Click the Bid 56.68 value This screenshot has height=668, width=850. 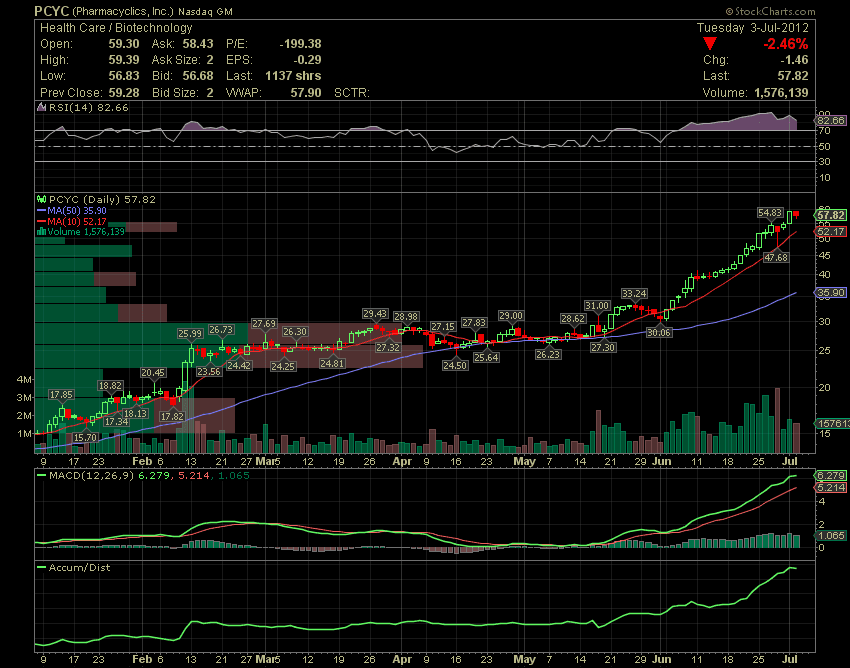[197, 76]
